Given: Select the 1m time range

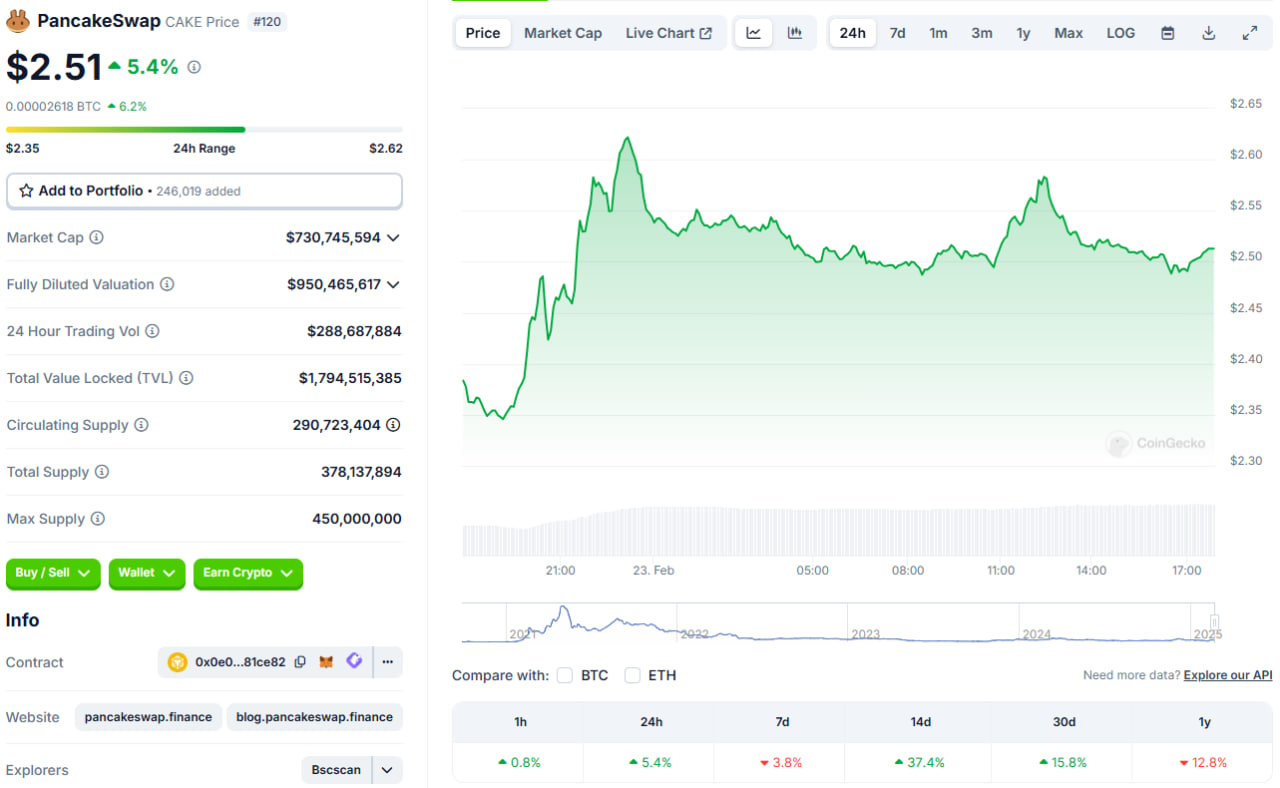Looking at the screenshot, I should click(938, 33).
